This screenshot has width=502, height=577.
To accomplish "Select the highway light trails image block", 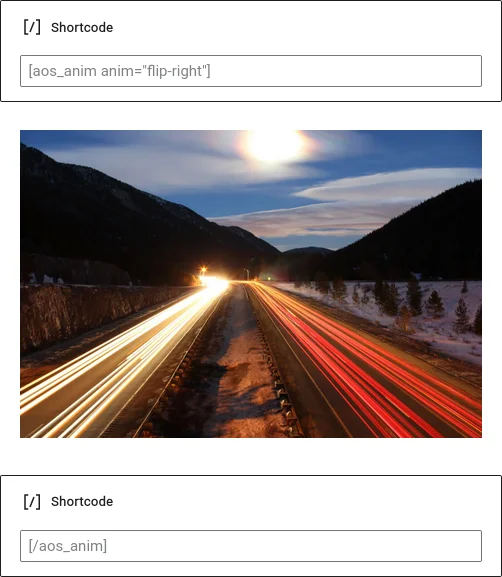I will pos(251,284).
